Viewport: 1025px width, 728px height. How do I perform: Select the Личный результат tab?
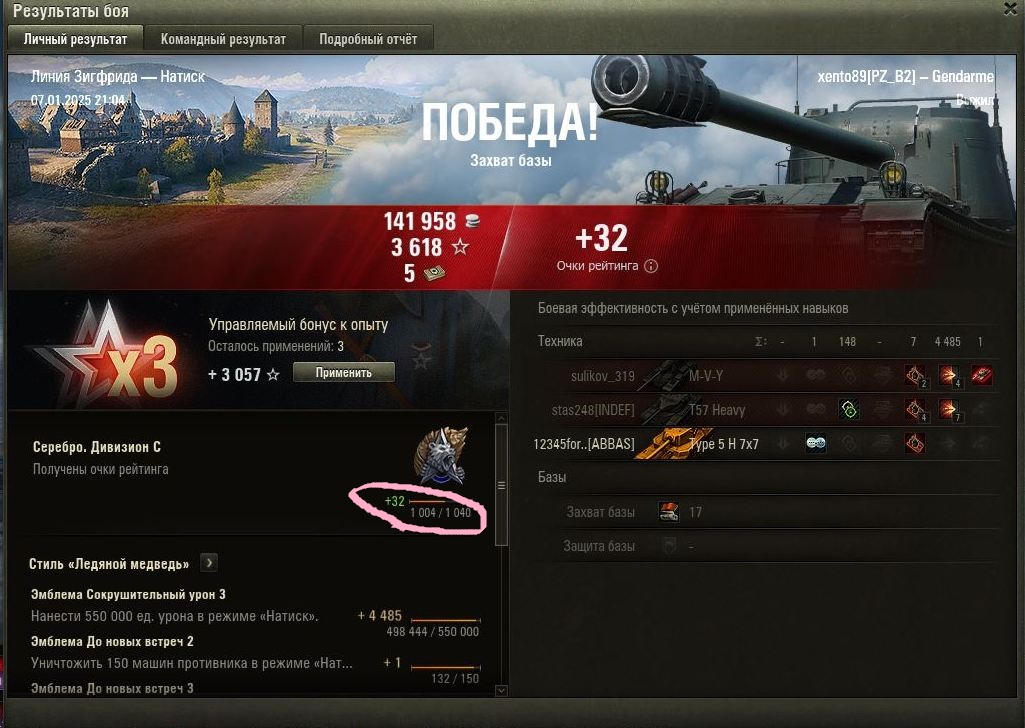[x=75, y=39]
